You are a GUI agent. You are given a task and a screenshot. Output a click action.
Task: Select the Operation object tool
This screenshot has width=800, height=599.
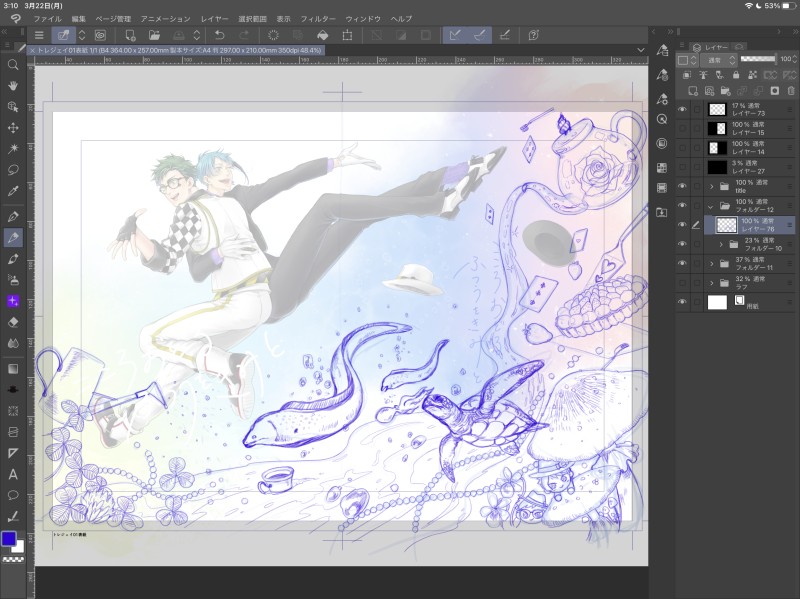coord(13,107)
